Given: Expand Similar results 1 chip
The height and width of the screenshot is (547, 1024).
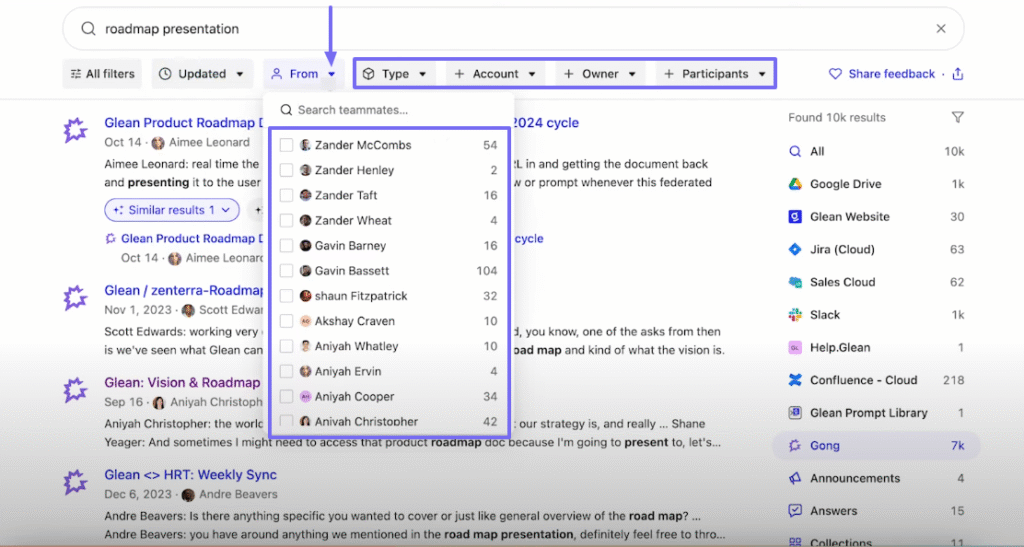Looking at the screenshot, I should (172, 210).
